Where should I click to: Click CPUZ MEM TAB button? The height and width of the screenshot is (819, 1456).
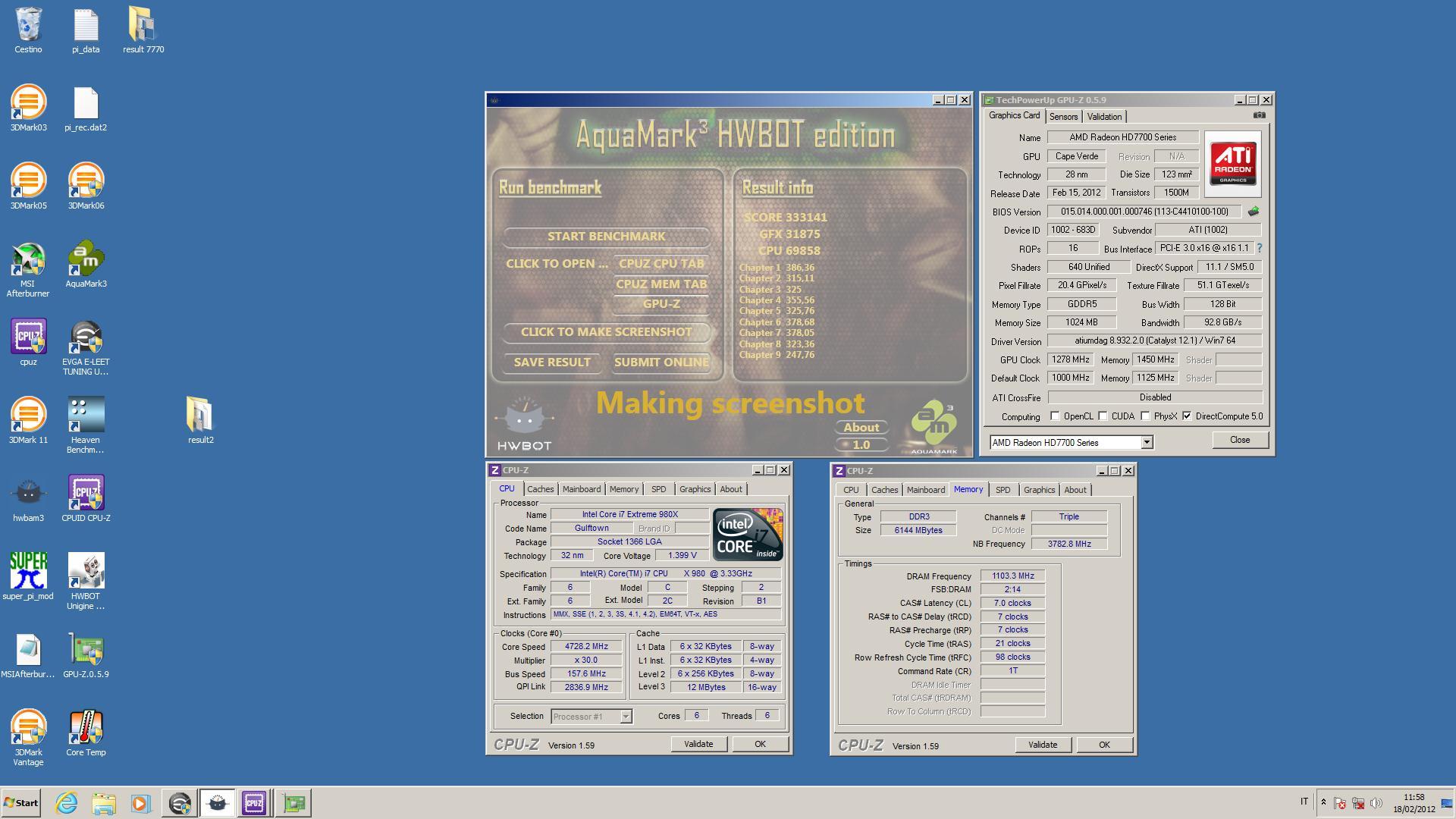(x=661, y=284)
